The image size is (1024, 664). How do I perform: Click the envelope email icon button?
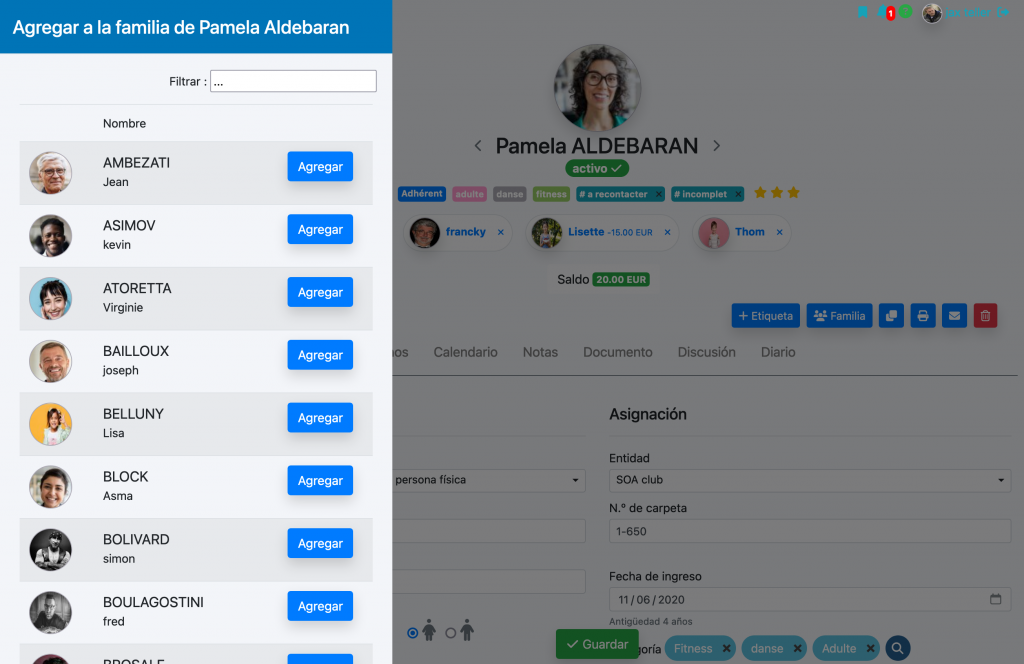point(954,316)
